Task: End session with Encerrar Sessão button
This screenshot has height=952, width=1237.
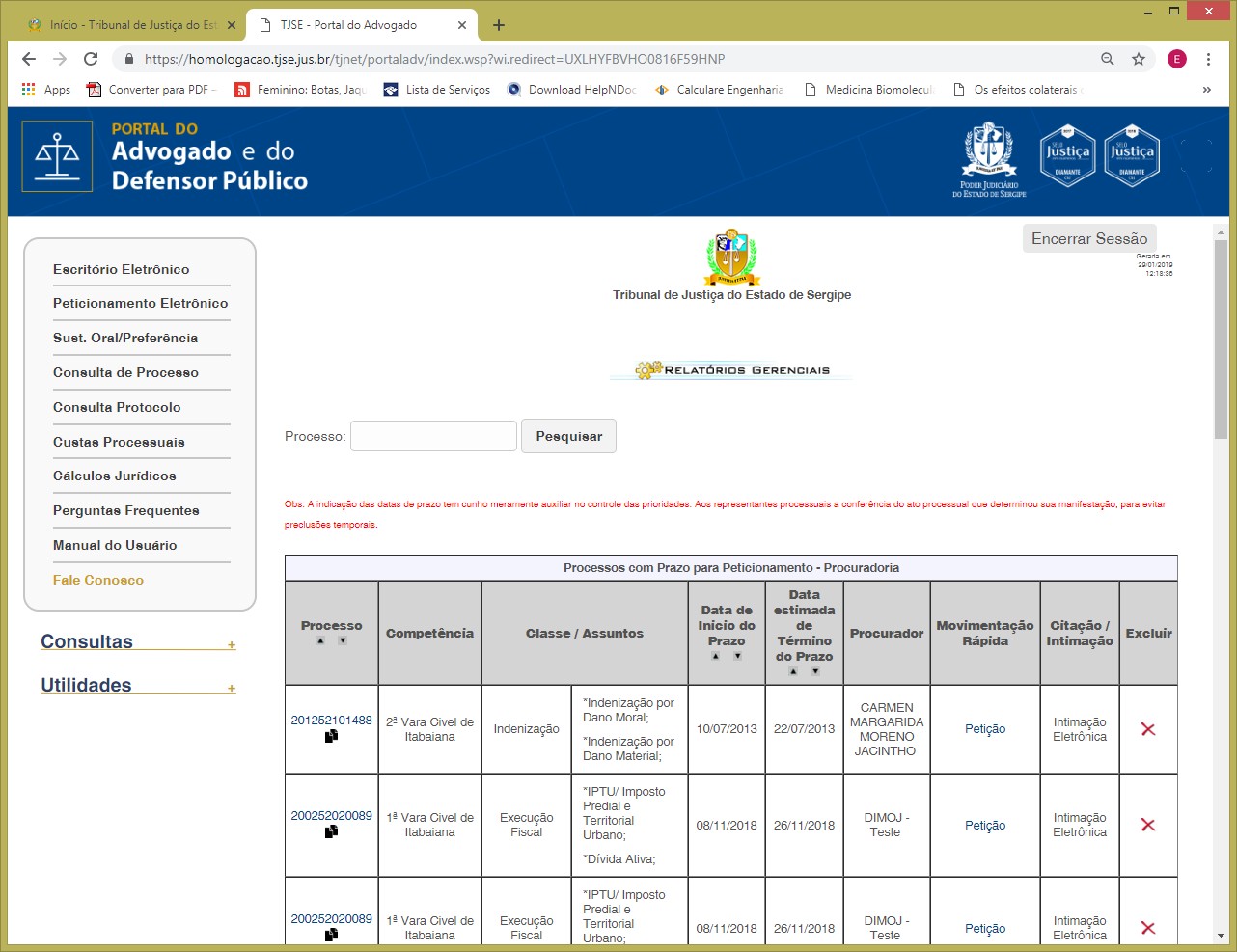Action: [x=1089, y=238]
